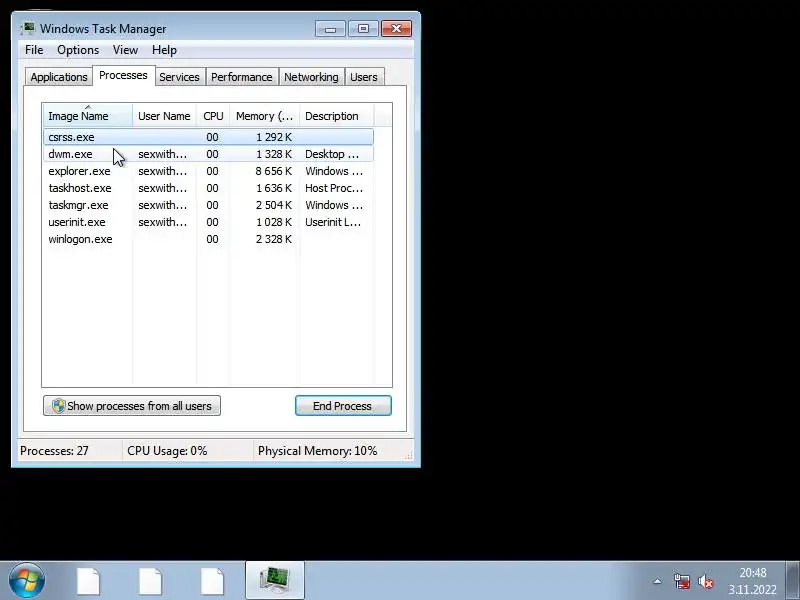Open the network status tray icon

(682, 581)
